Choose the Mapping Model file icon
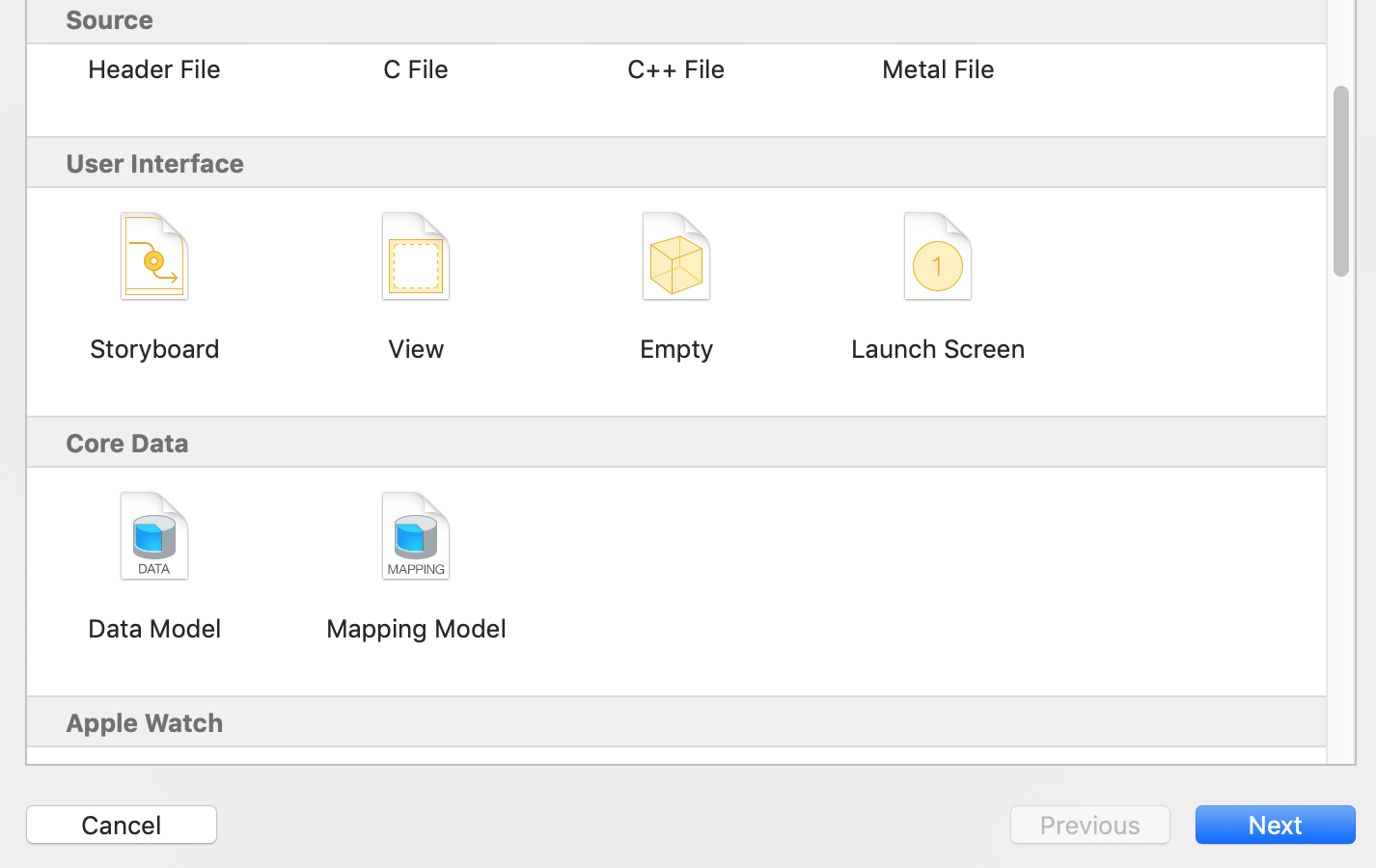Viewport: 1376px width, 868px height. (416, 536)
